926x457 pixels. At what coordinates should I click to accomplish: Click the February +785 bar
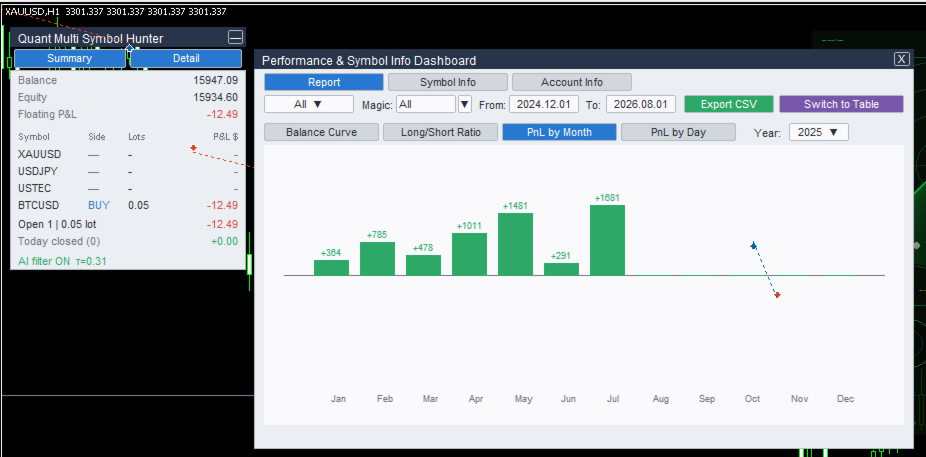[377, 259]
